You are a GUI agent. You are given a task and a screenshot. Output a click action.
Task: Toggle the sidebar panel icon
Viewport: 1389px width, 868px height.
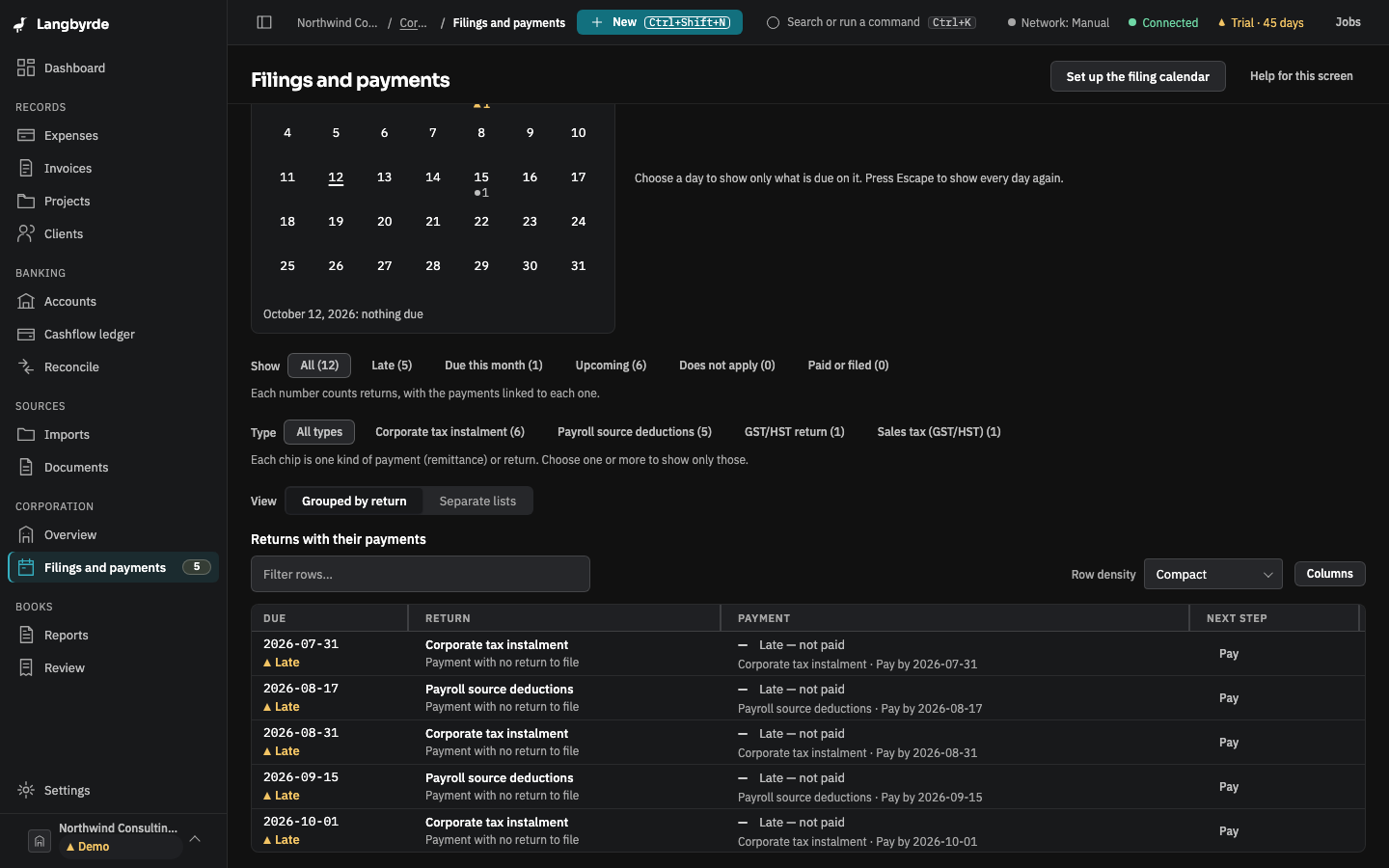pos(264,22)
